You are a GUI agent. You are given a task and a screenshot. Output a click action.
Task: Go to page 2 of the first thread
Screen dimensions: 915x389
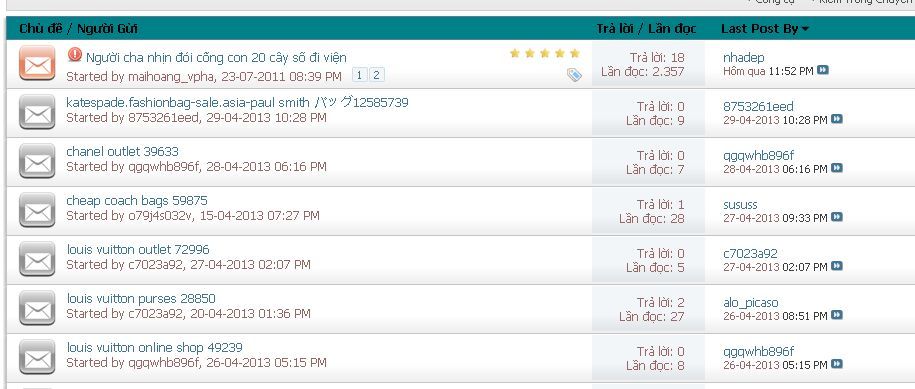click(x=376, y=75)
